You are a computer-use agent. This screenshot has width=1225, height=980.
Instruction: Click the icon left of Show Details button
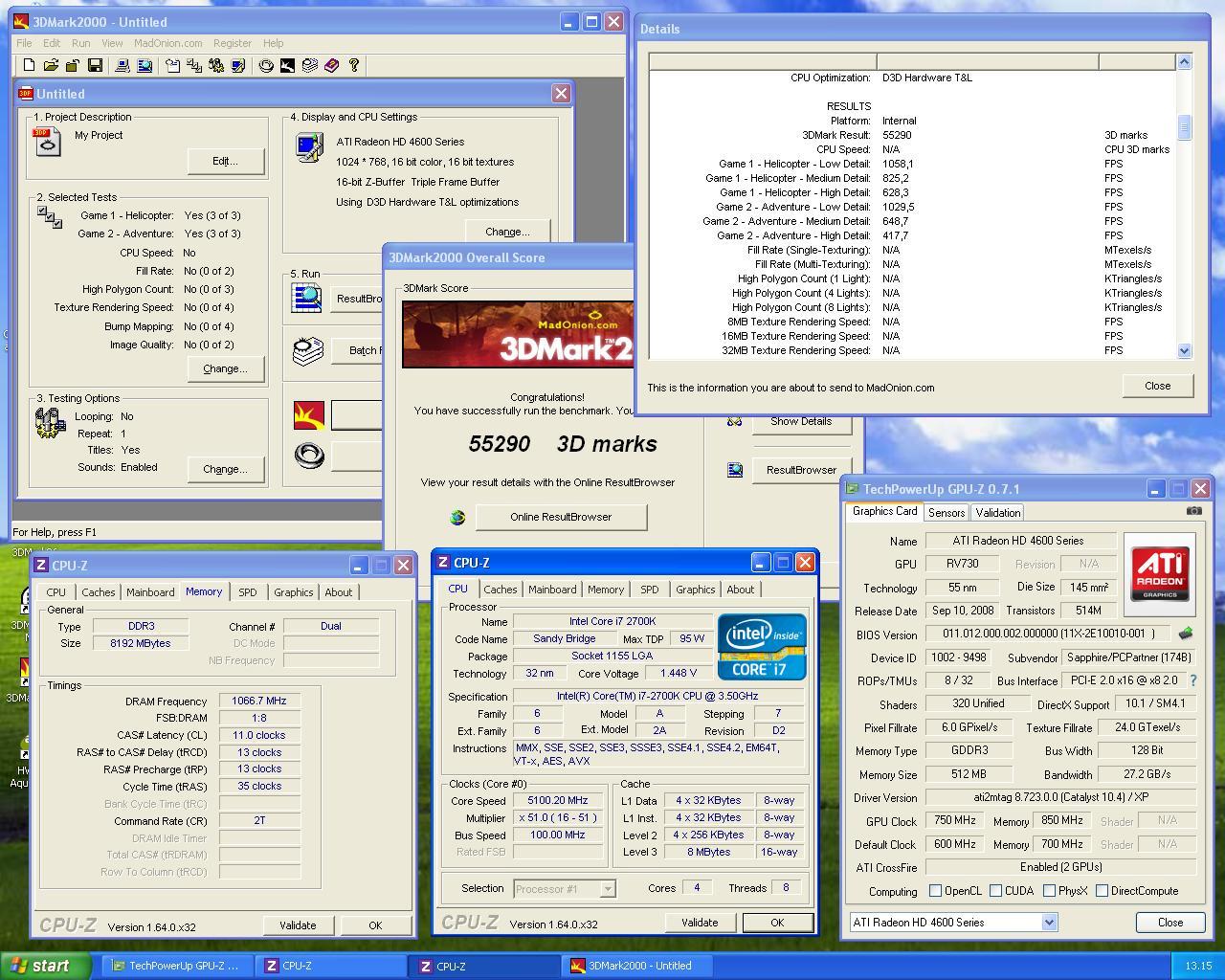pyautogui.click(x=735, y=421)
